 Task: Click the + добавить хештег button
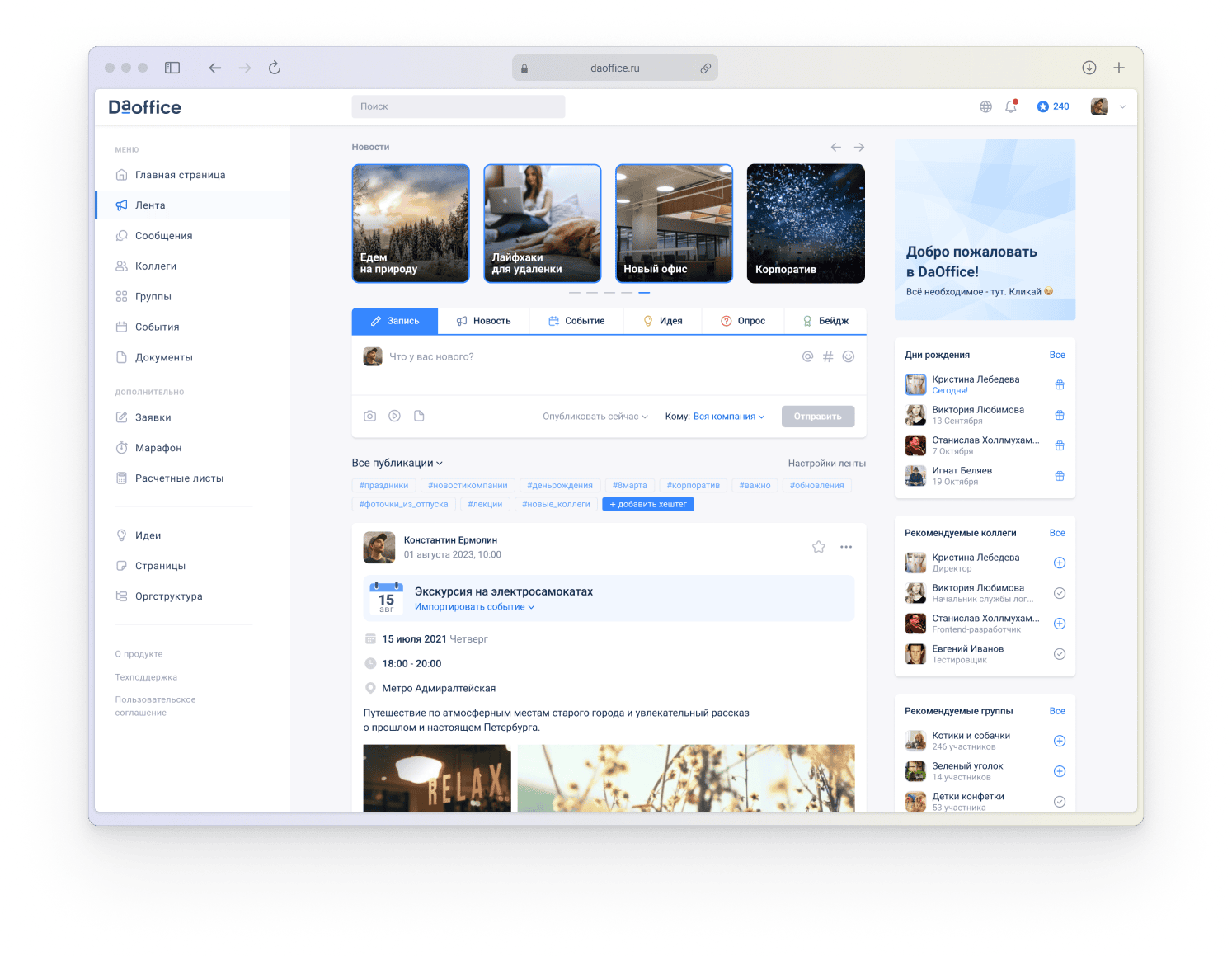click(648, 504)
